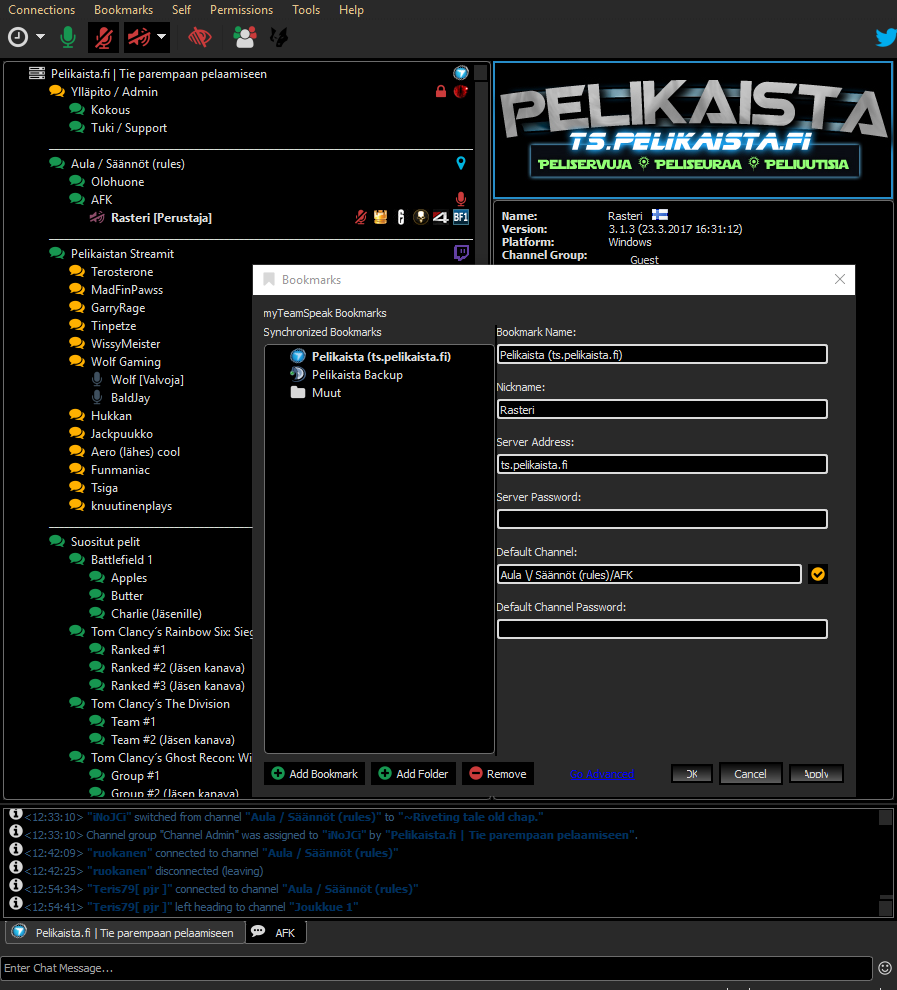Open the Help menu
The height and width of the screenshot is (990, 897).
tap(351, 10)
